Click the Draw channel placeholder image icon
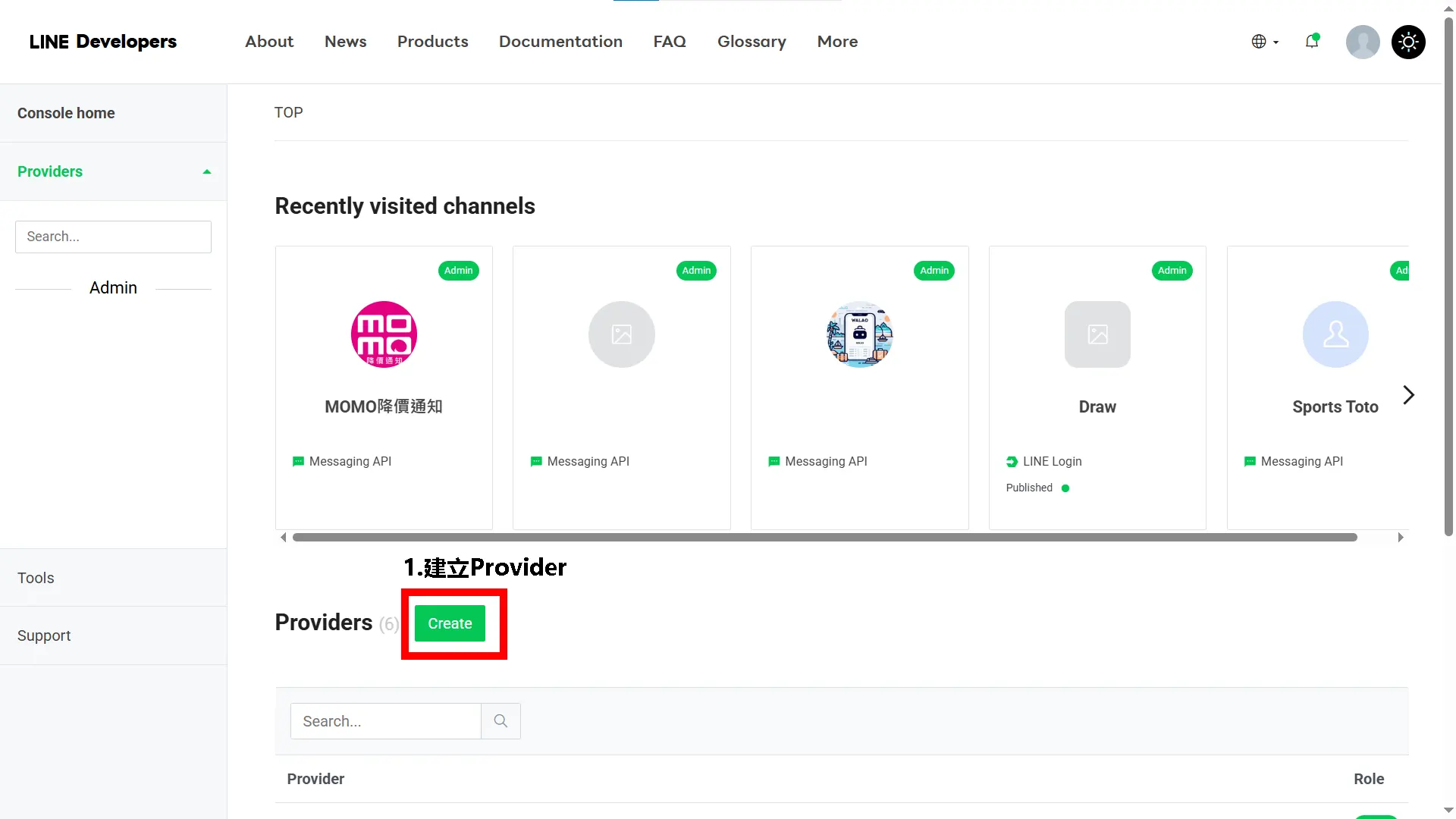 [1097, 334]
